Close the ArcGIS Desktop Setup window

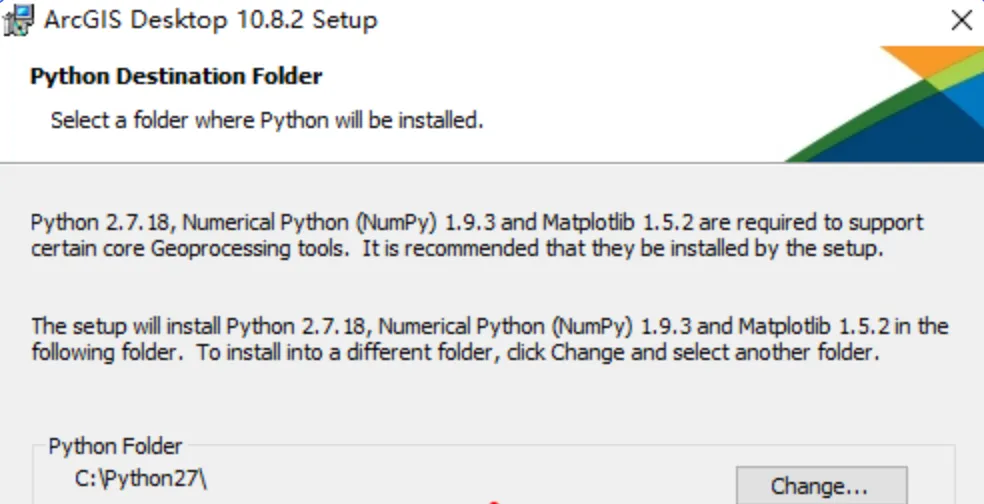[961, 21]
